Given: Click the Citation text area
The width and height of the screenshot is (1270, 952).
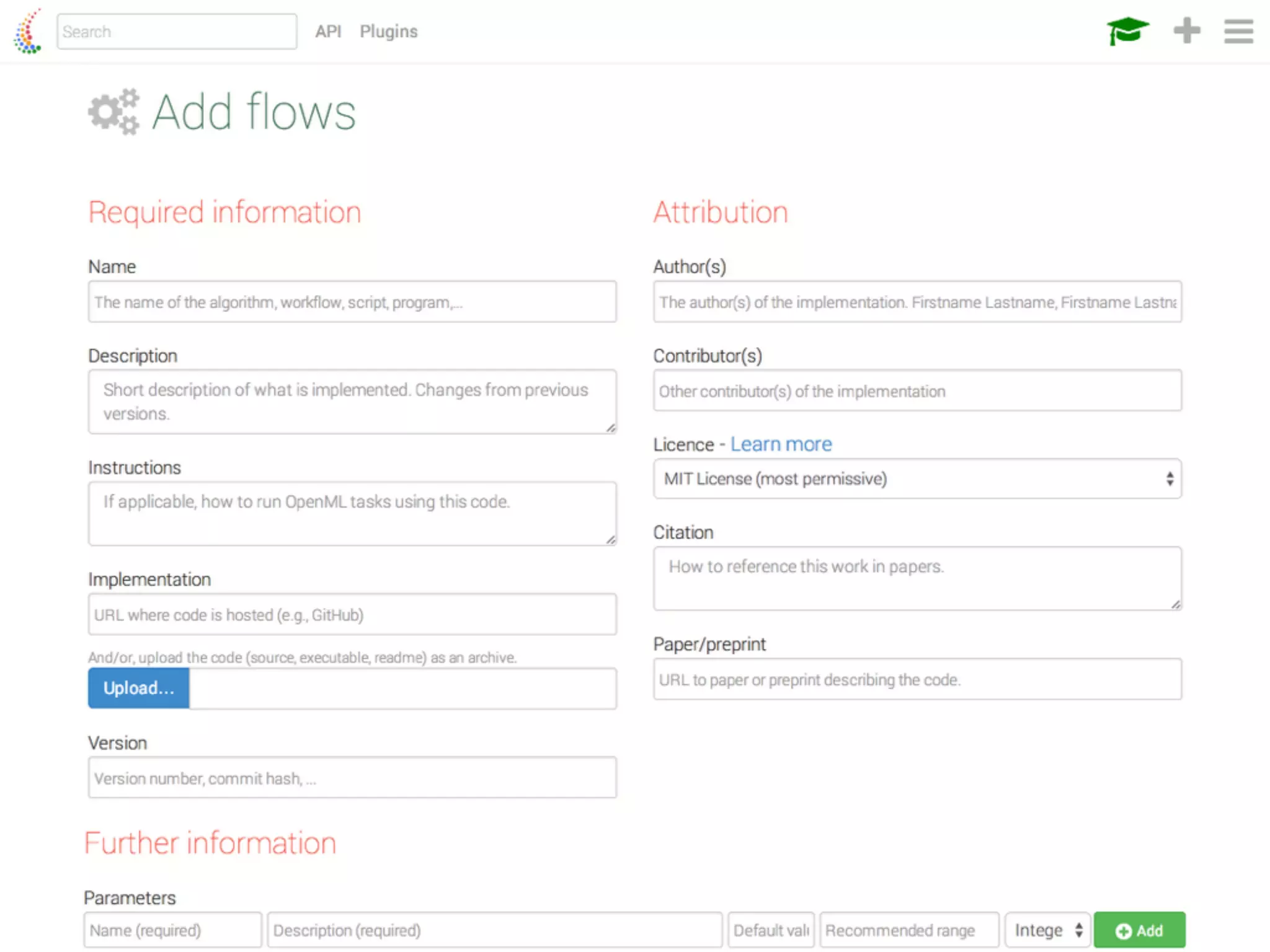Looking at the screenshot, I should [x=917, y=578].
